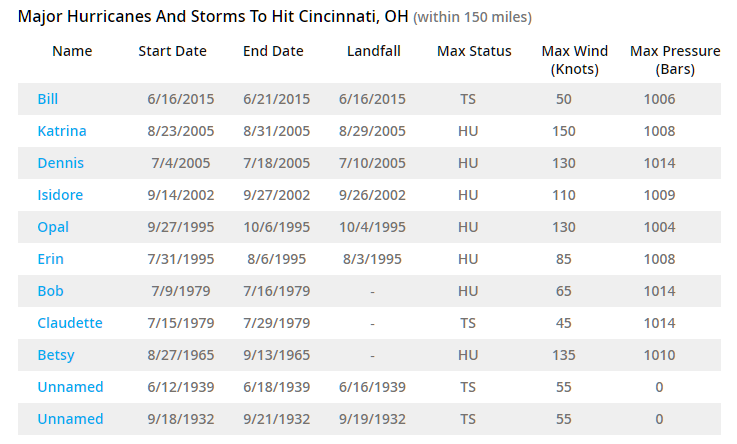The width and height of the screenshot is (737, 444).
Task: Open the Dennis hurricane details
Action: [60, 163]
